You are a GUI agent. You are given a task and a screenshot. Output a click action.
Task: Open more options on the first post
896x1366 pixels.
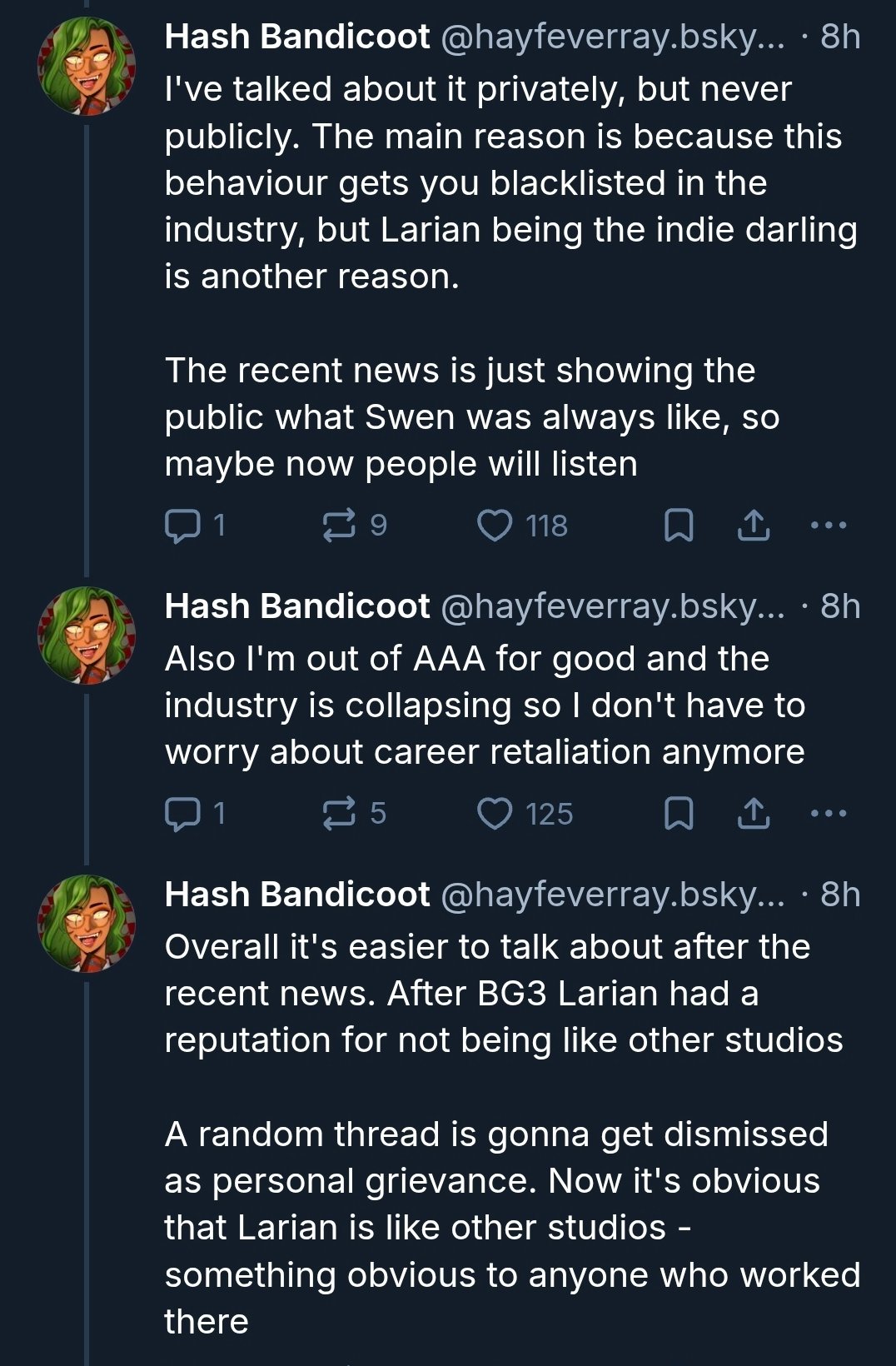[x=829, y=526]
